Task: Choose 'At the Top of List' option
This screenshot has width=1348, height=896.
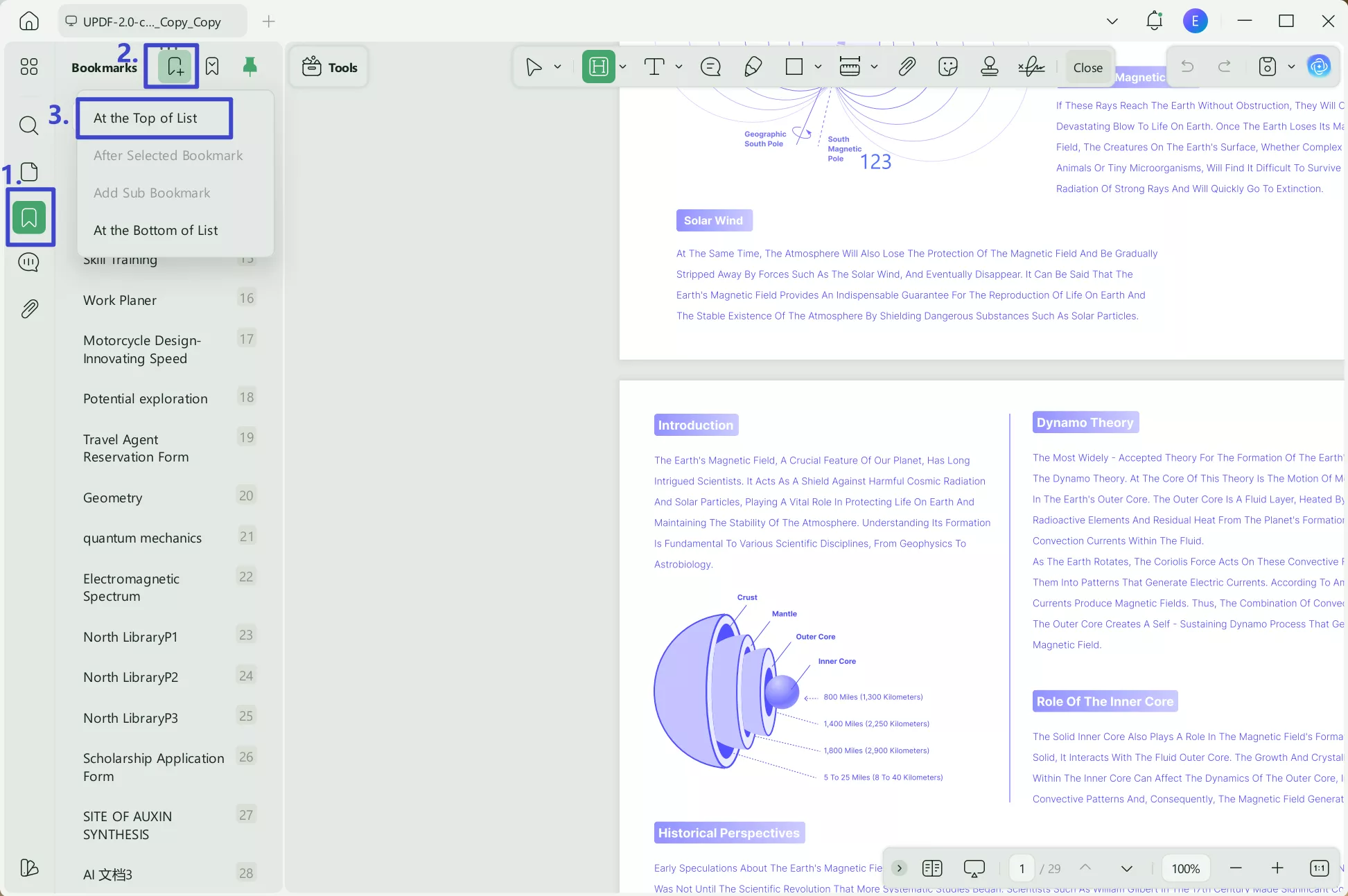Action: (x=145, y=118)
